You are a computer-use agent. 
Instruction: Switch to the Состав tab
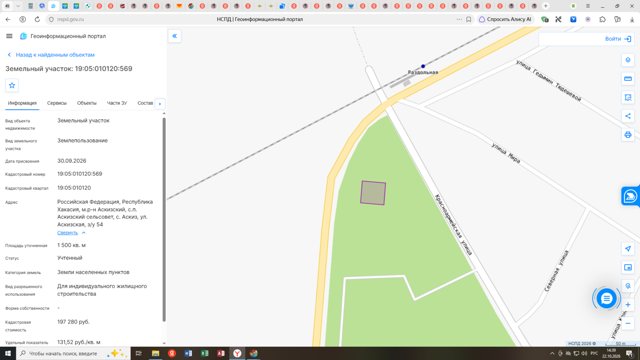click(x=145, y=103)
